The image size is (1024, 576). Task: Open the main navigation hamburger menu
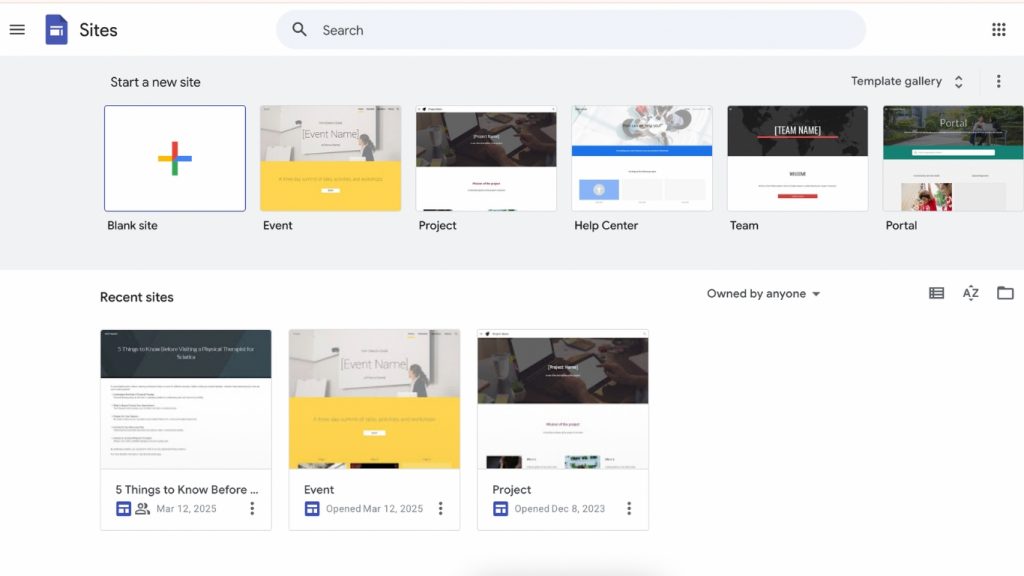pos(17,29)
